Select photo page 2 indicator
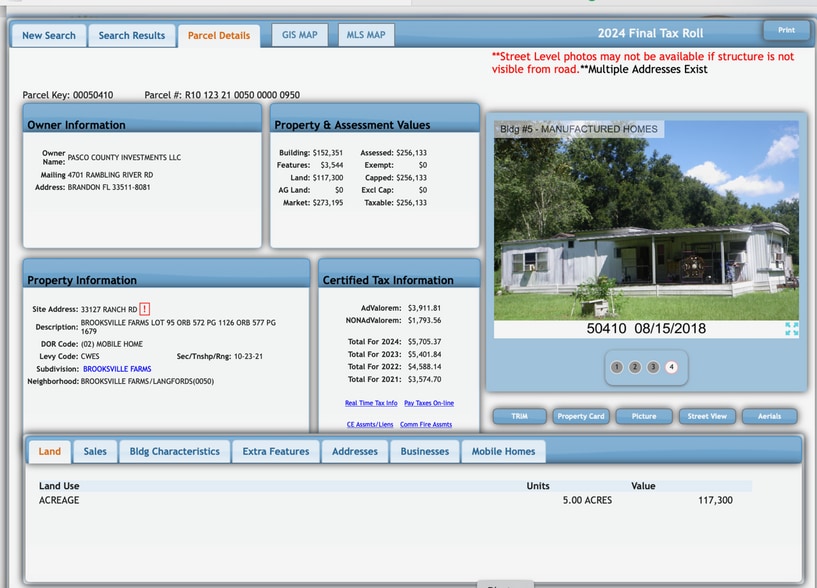This screenshot has width=817, height=588. [x=635, y=367]
